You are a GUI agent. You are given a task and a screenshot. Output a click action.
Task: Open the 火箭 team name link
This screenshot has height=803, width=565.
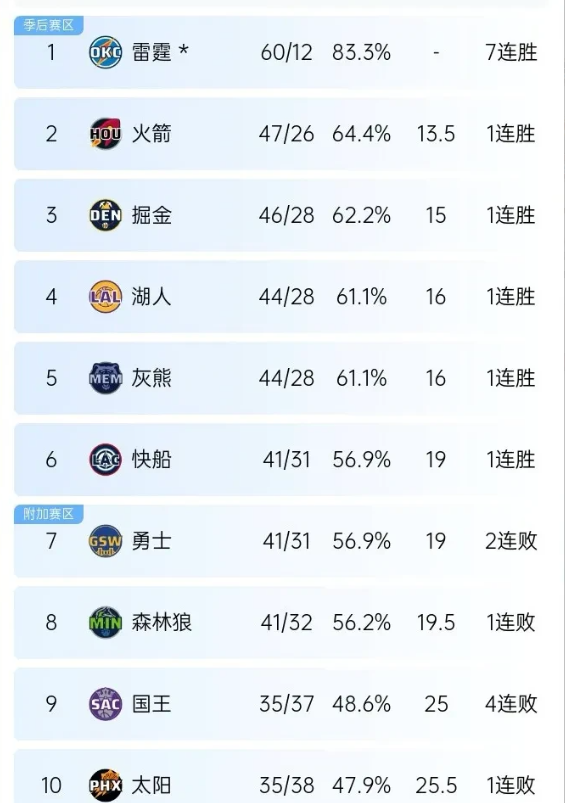pos(152,134)
